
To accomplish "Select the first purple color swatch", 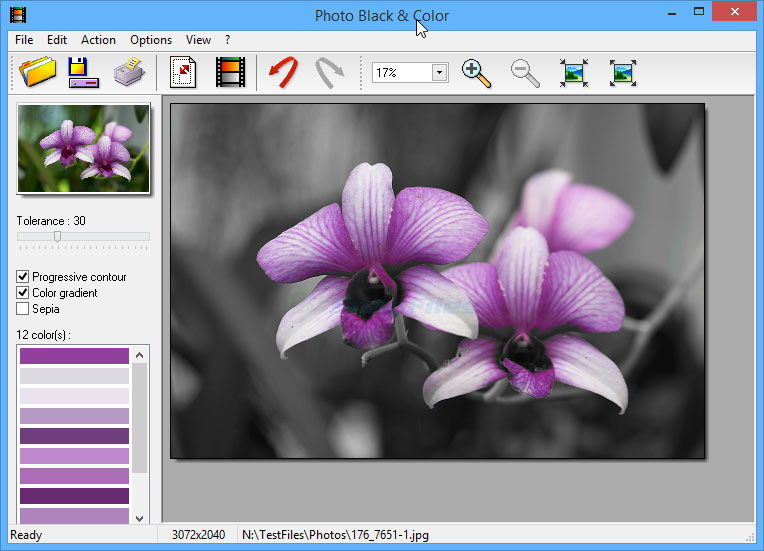I will 74,356.
